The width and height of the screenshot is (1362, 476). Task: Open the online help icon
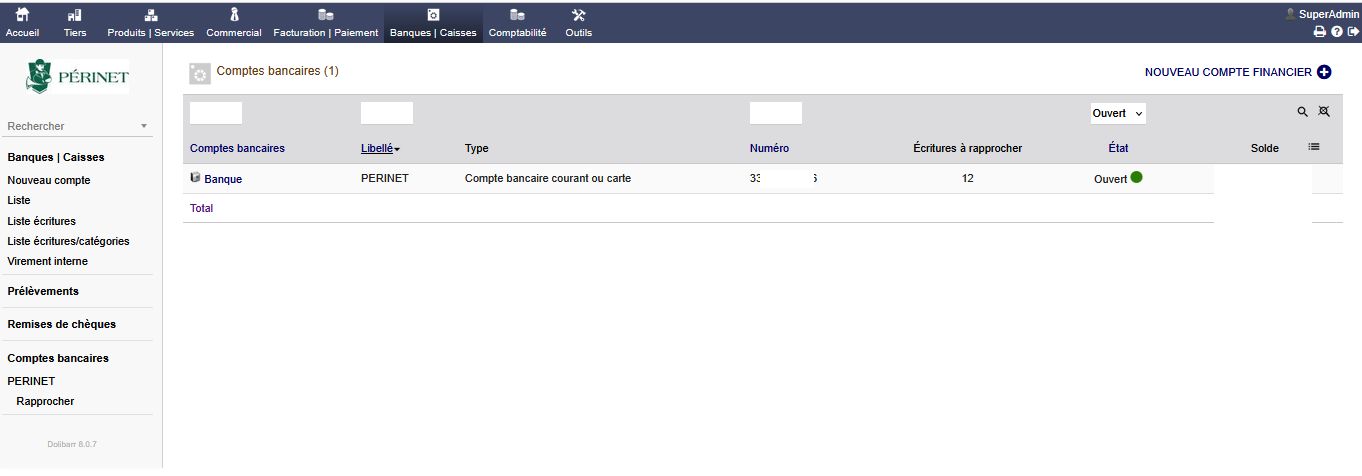[1337, 32]
